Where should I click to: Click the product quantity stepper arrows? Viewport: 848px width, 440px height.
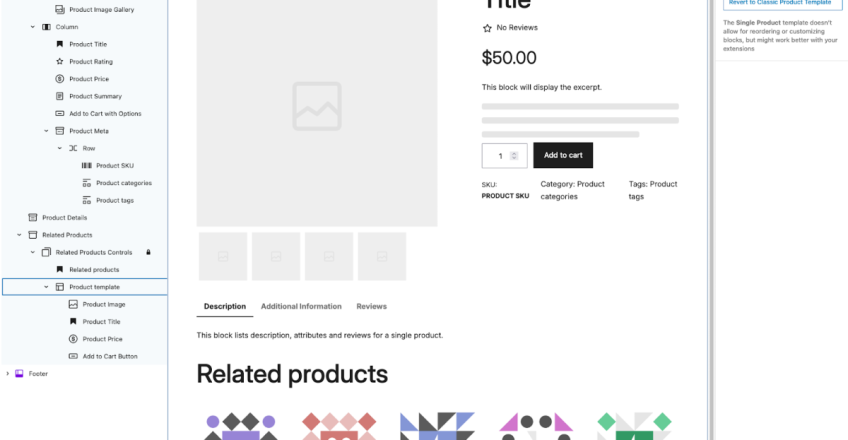(x=514, y=155)
